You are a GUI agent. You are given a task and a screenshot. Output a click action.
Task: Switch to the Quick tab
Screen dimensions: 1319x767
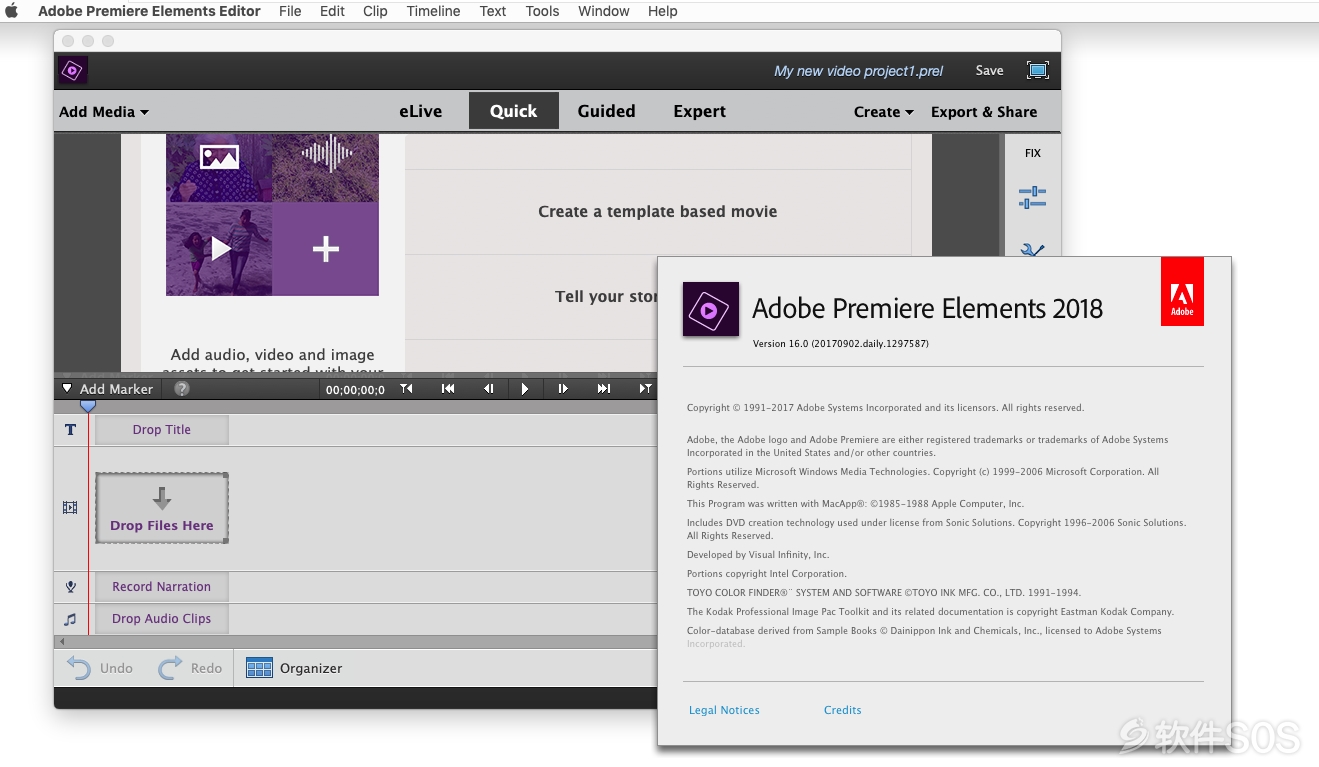coord(513,111)
